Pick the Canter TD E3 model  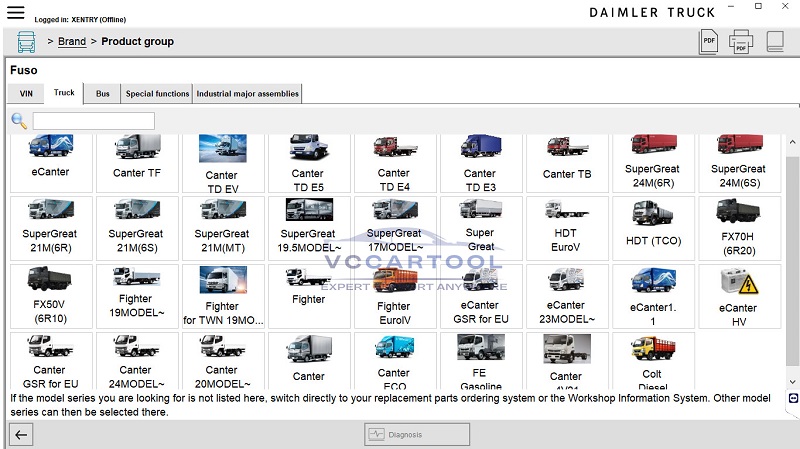pos(481,163)
